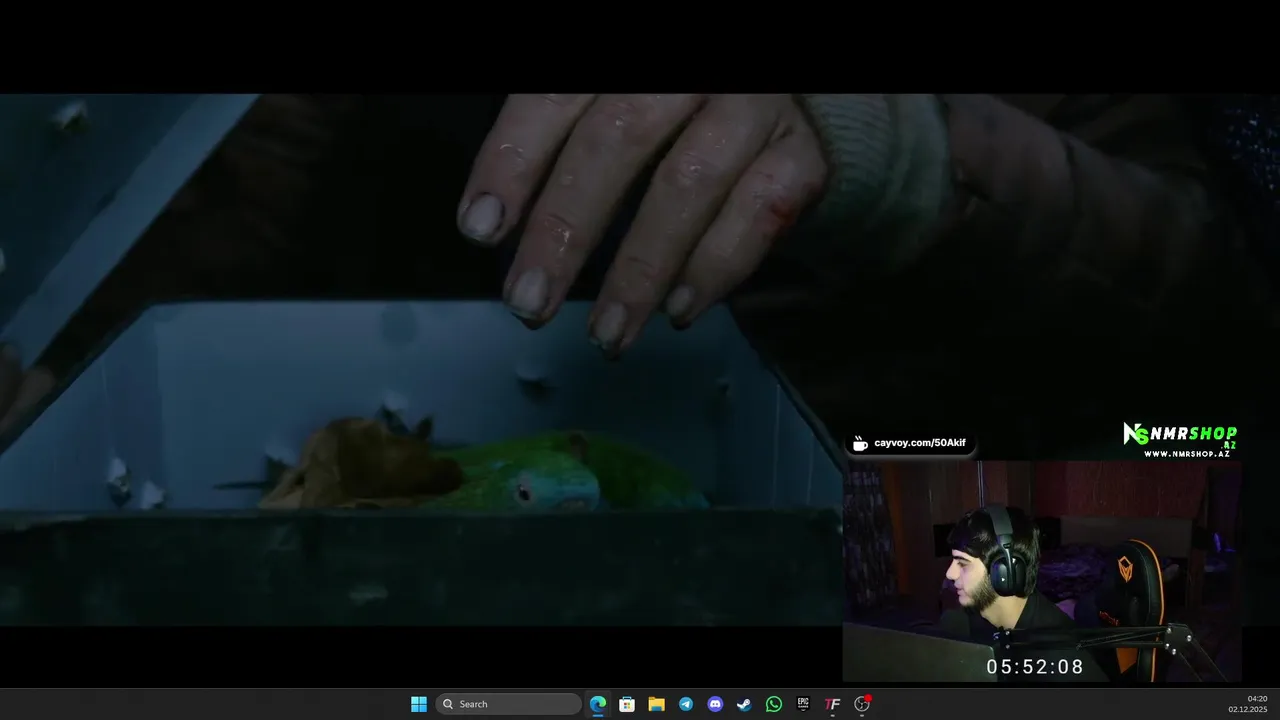The image size is (1280, 720).
Task: Open the OBS Studio taskbar icon
Action: (x=862, y=704)
